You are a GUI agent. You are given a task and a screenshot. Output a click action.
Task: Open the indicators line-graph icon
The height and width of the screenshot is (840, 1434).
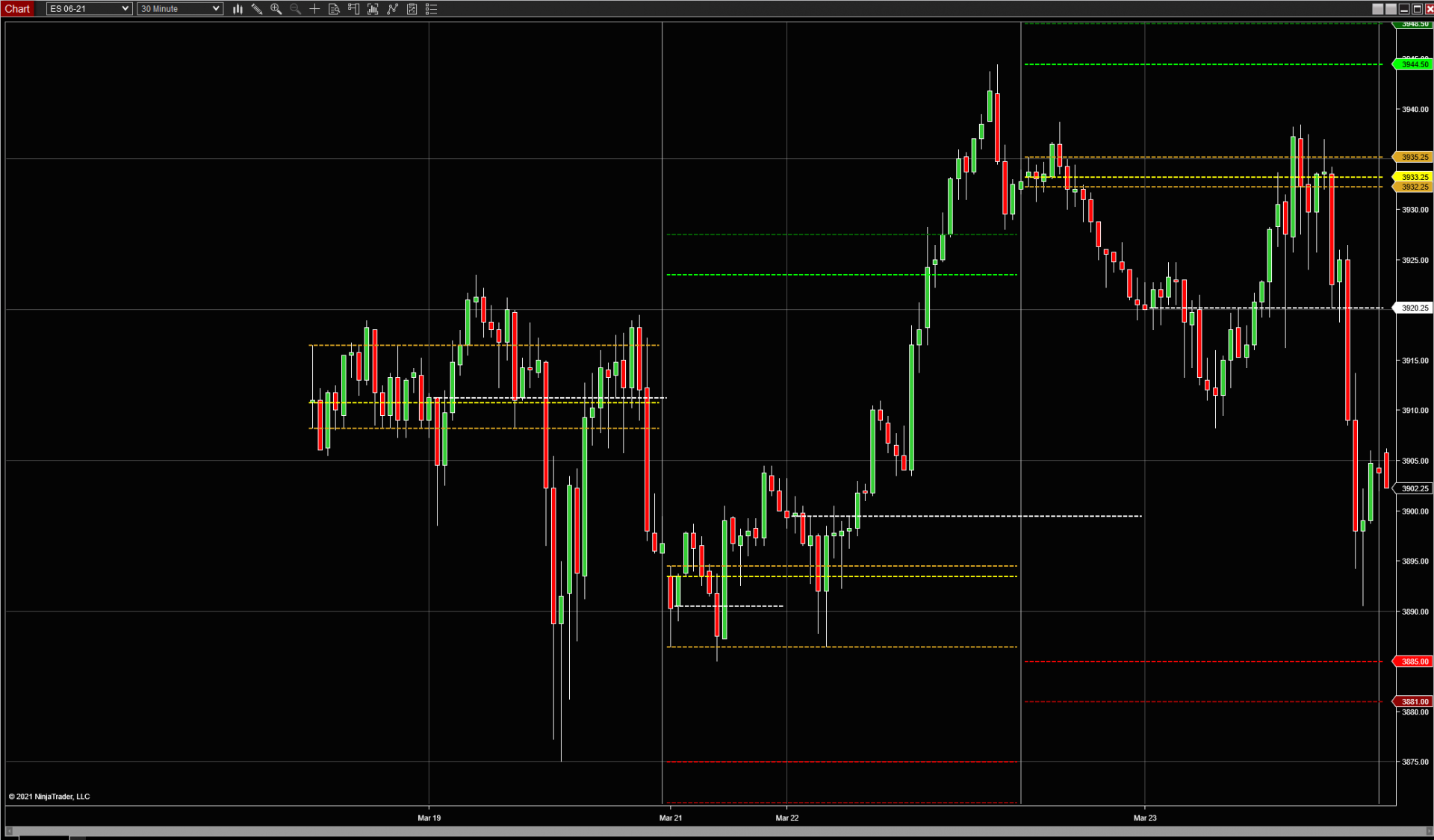(392, 9)
